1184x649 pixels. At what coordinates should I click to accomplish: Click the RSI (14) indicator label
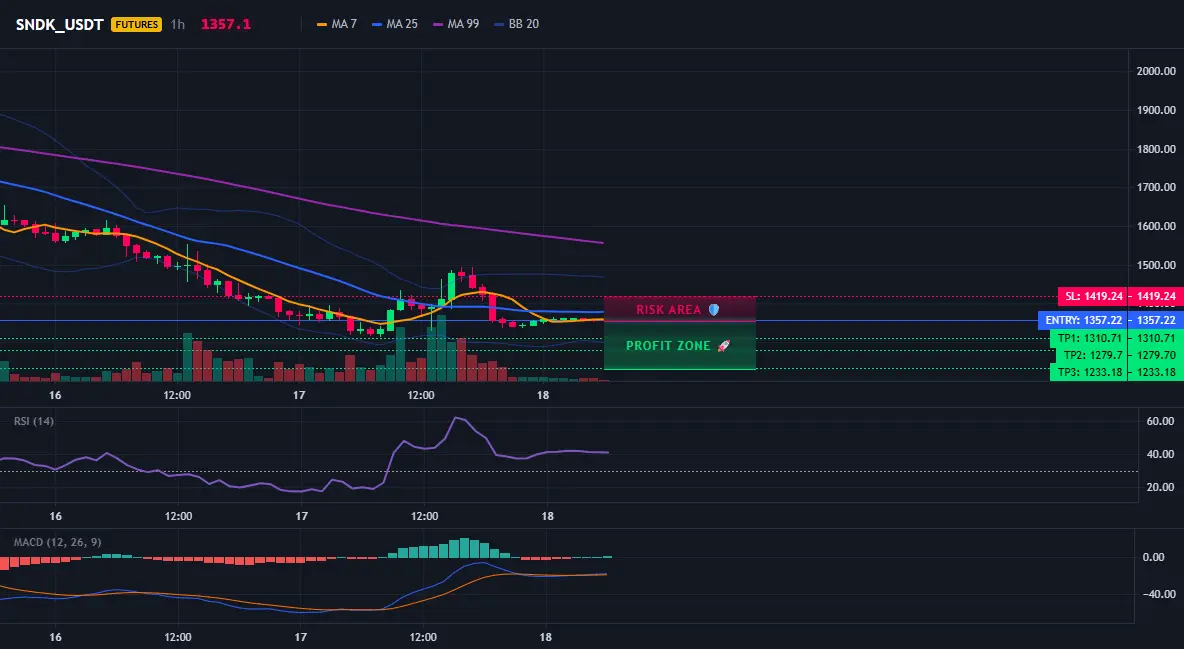click(x=34, y=421)
